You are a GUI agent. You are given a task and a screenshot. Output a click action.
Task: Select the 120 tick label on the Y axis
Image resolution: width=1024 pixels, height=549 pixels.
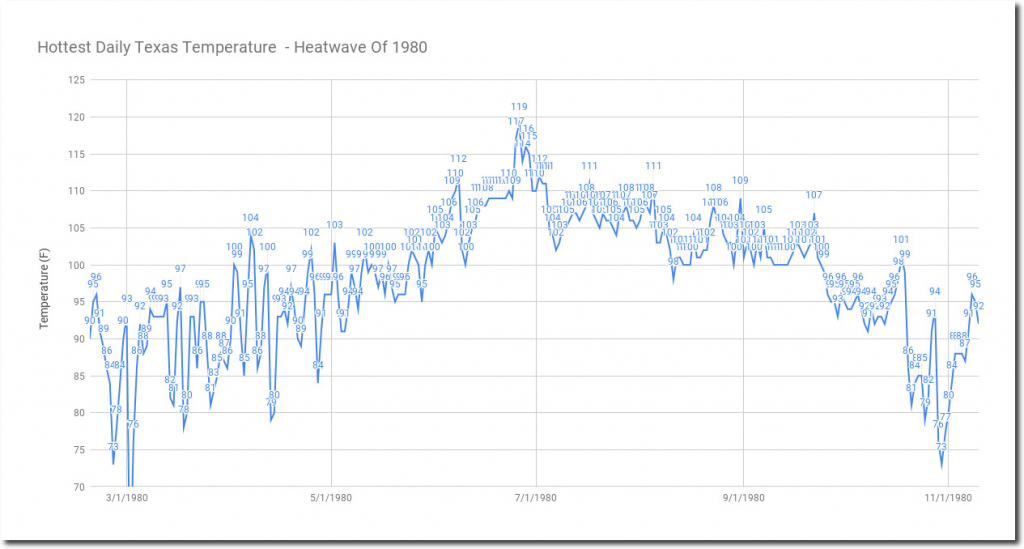pyautogui.click(x=76, y=117)
